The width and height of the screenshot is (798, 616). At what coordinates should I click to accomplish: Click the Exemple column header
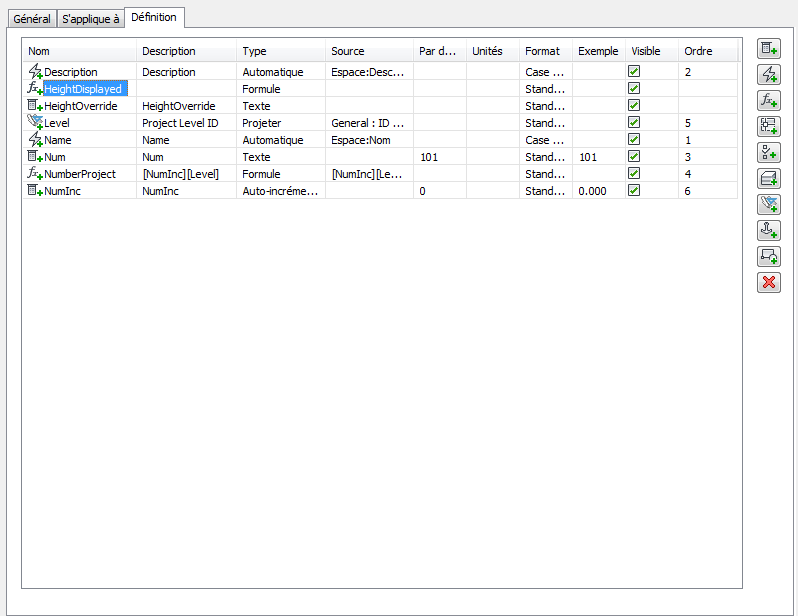(599, 51)
